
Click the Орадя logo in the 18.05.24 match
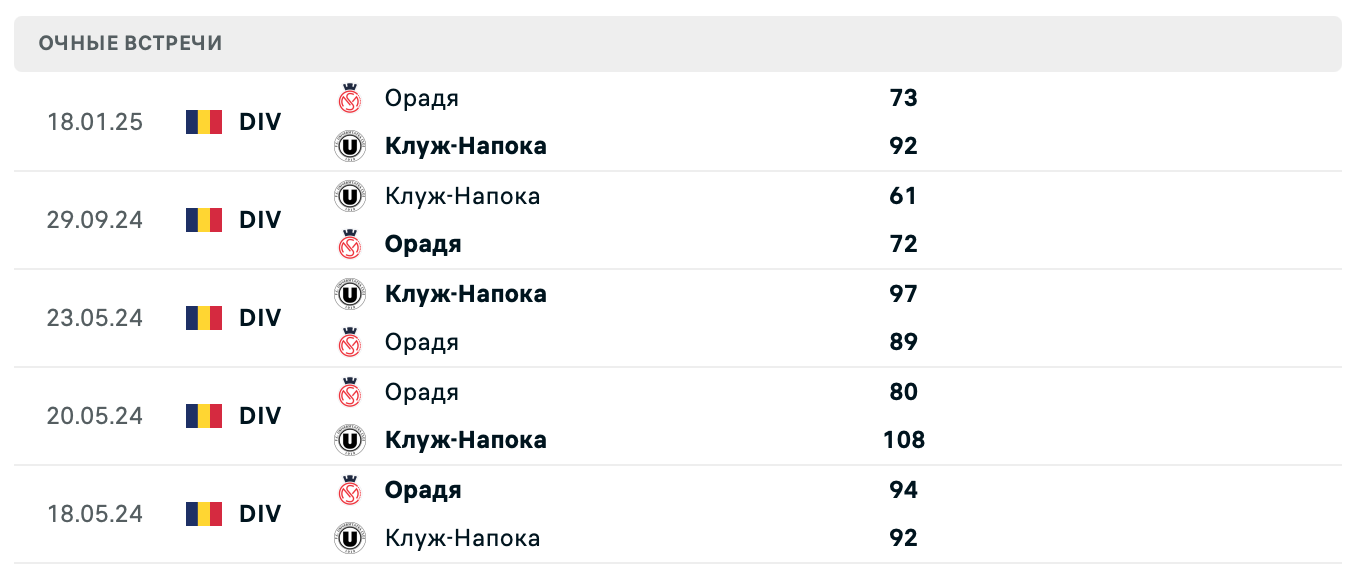click(350, 490)
